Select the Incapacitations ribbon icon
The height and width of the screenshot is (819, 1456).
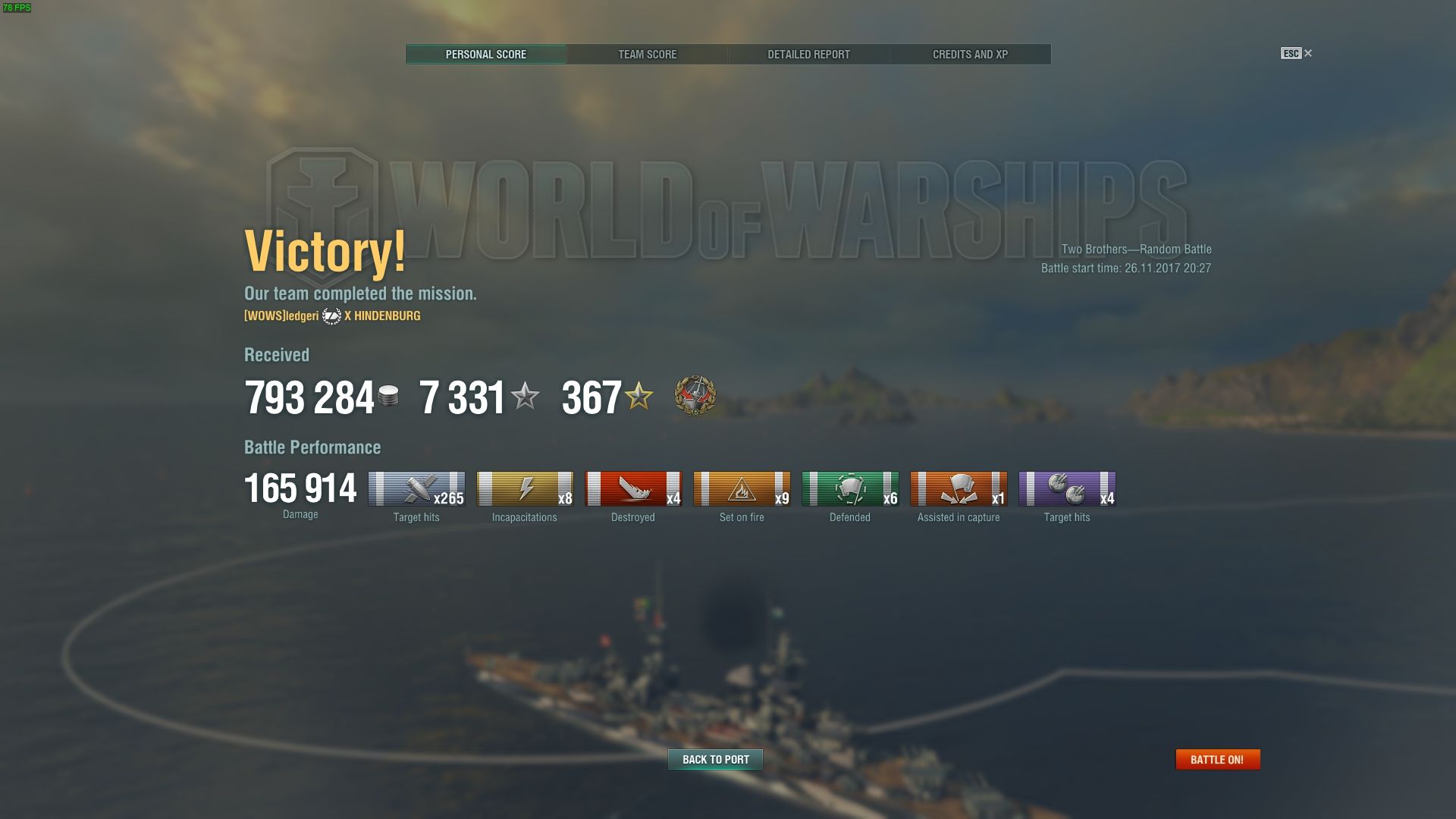click(525, 489)
